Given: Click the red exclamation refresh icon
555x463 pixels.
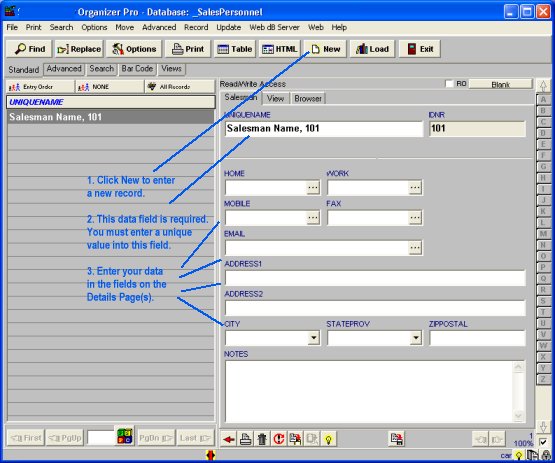Looking at the screenshot, I should tap(279, 439).
